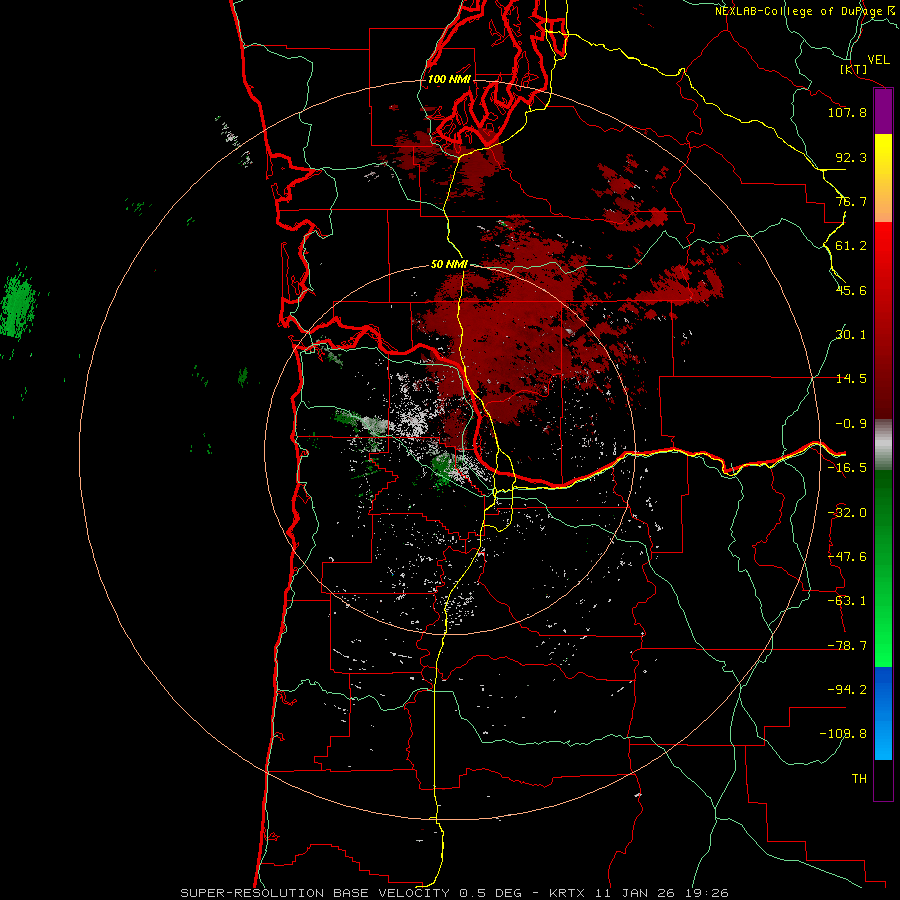This screenshot has height=900, width=900.
Task: Click the -32.0 velocity scale value
Action: (847, 513)
